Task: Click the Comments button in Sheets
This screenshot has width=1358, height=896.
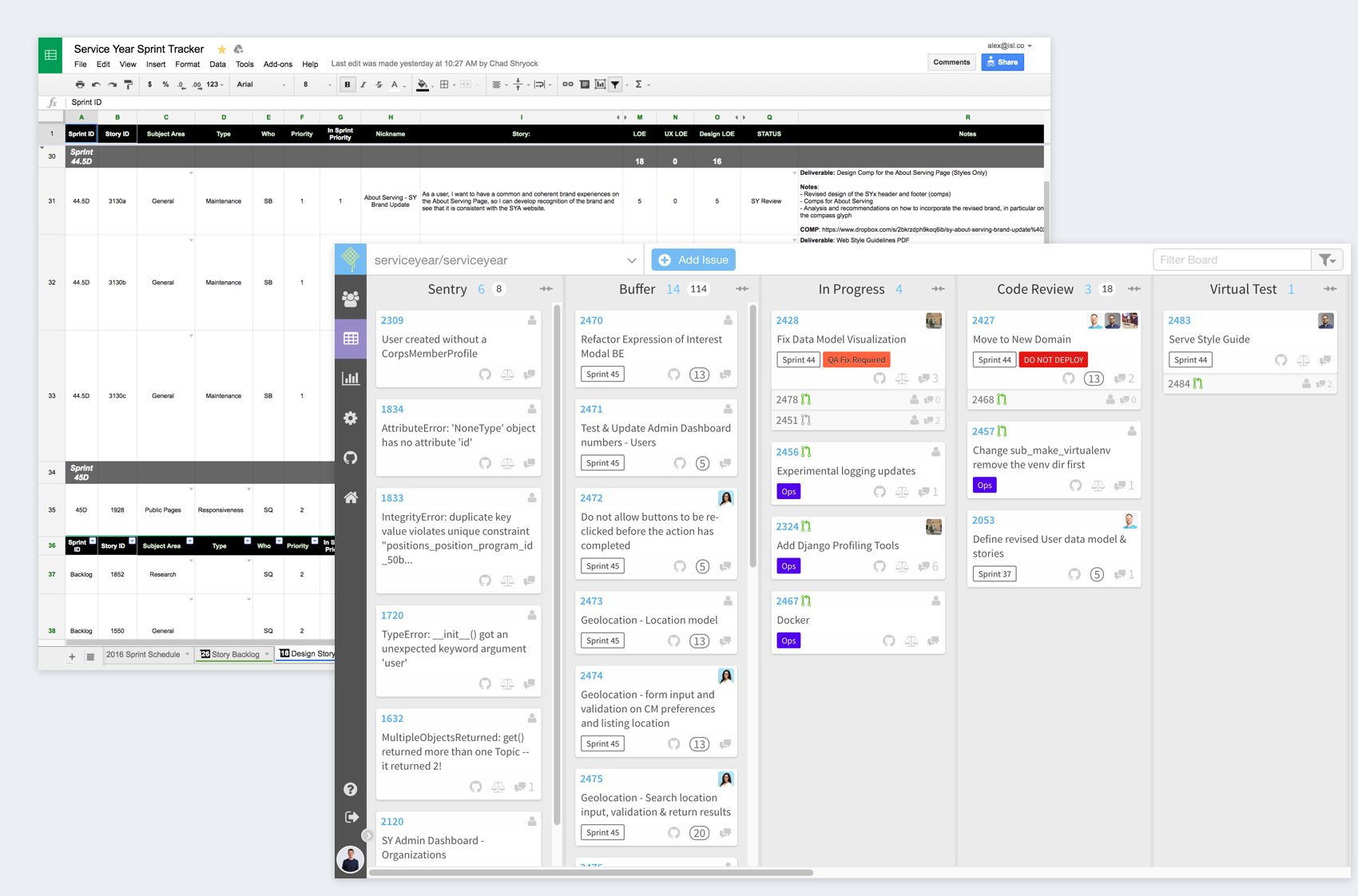Action: (x=951, y=62)
